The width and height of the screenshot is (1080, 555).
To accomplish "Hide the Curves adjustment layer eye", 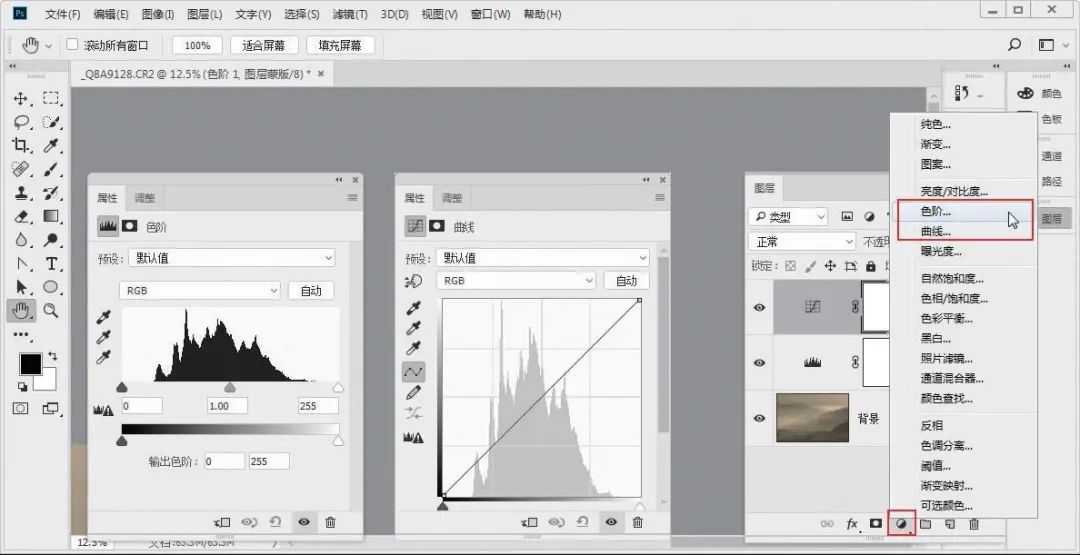I will tap(760, 308).
